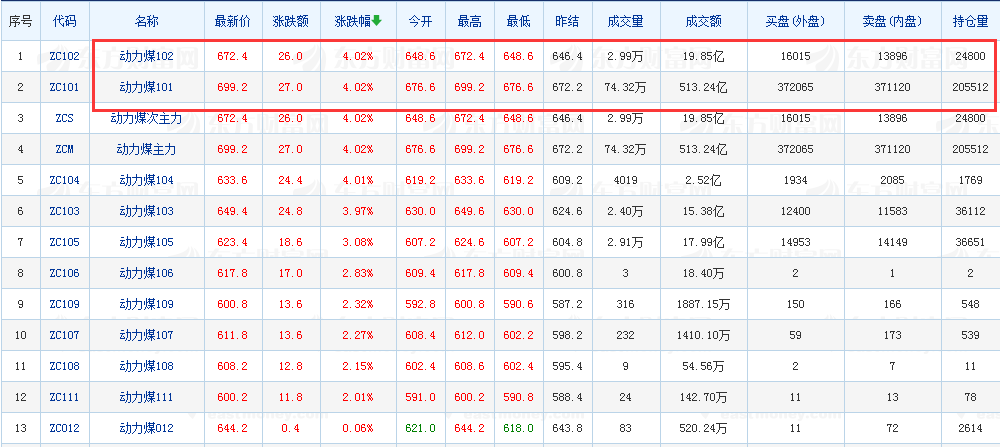This screenshot has height=447, width=1000.
Task: Click the 代码 column header
Action: pyautogui.click(x=64, y=21)
